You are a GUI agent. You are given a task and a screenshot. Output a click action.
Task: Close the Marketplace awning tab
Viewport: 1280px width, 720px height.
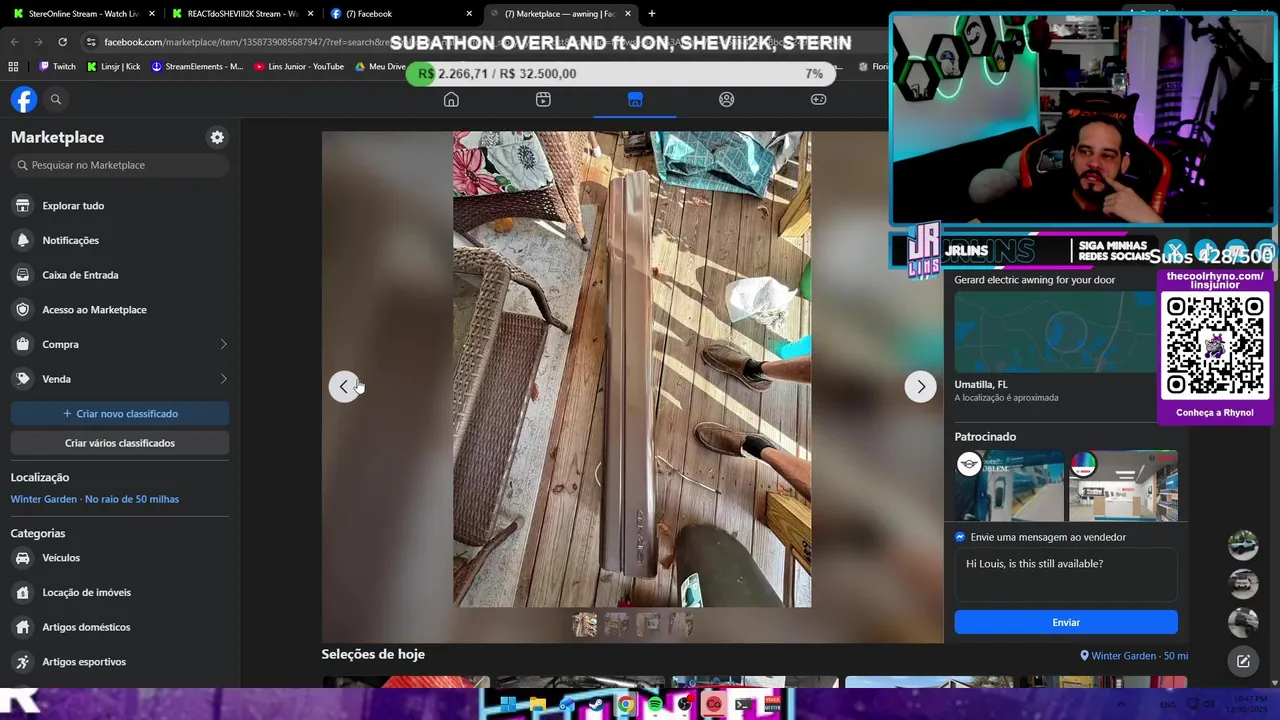click(627, 14)
